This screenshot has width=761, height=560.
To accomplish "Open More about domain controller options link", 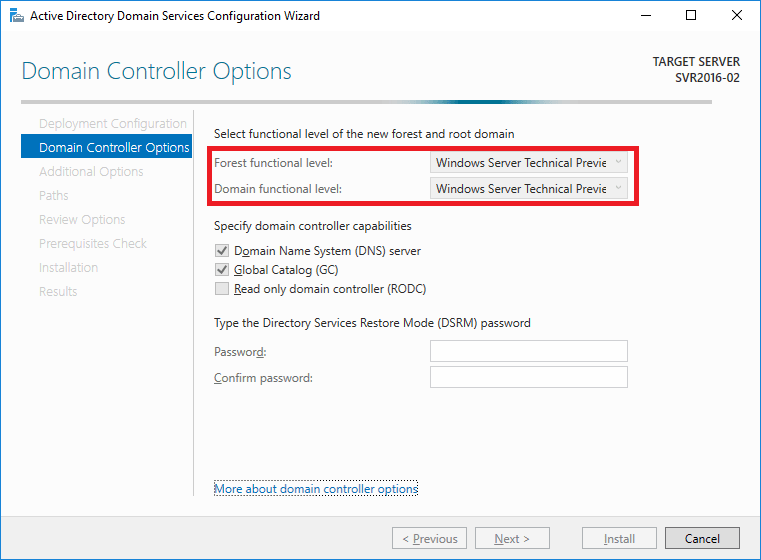I will tap(316, 489).
